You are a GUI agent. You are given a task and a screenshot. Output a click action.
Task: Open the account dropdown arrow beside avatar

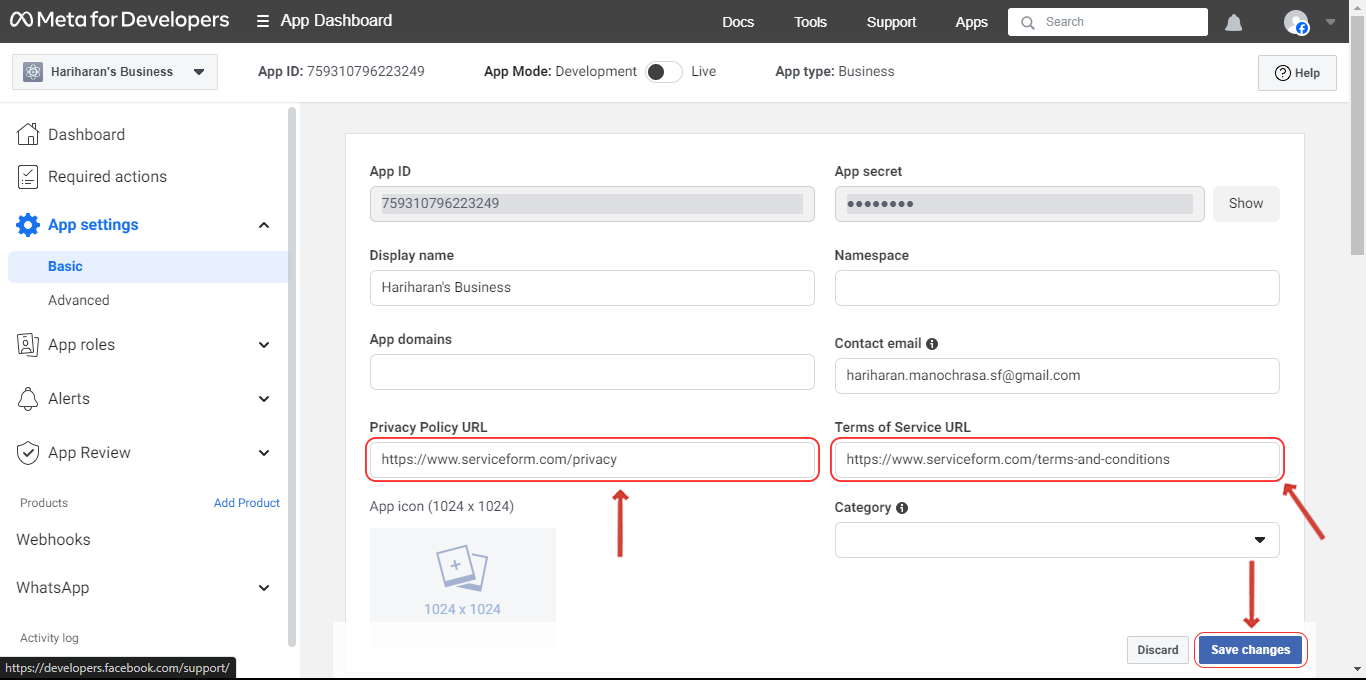pos(1330,21)
